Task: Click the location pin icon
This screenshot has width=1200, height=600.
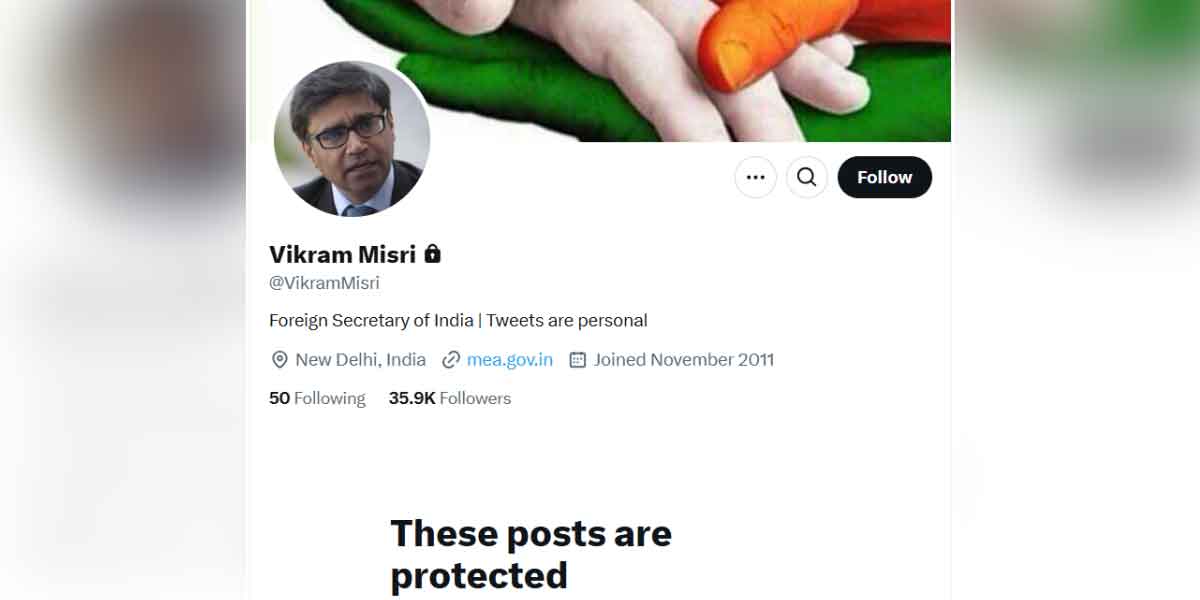Action: 279,360
